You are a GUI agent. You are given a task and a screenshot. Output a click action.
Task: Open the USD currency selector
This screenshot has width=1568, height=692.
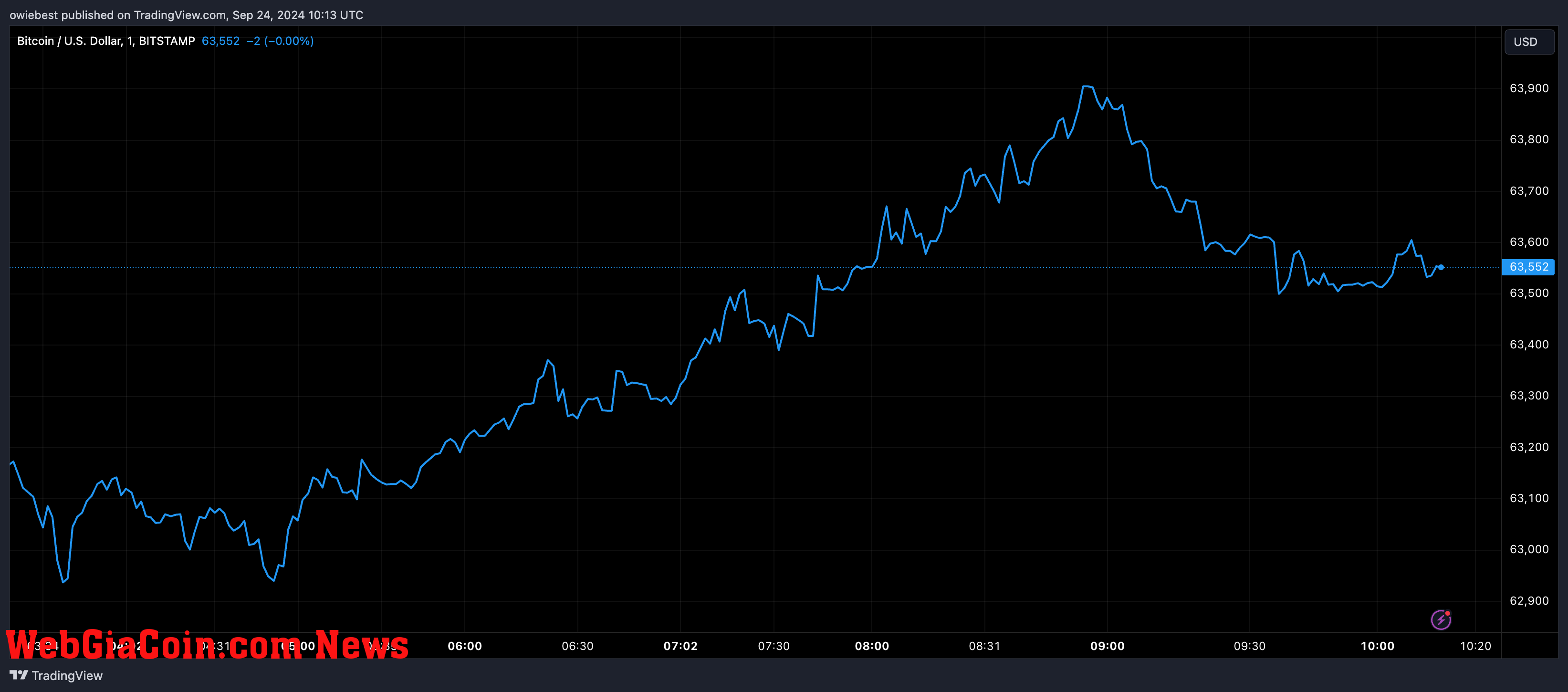[1529, 42]
